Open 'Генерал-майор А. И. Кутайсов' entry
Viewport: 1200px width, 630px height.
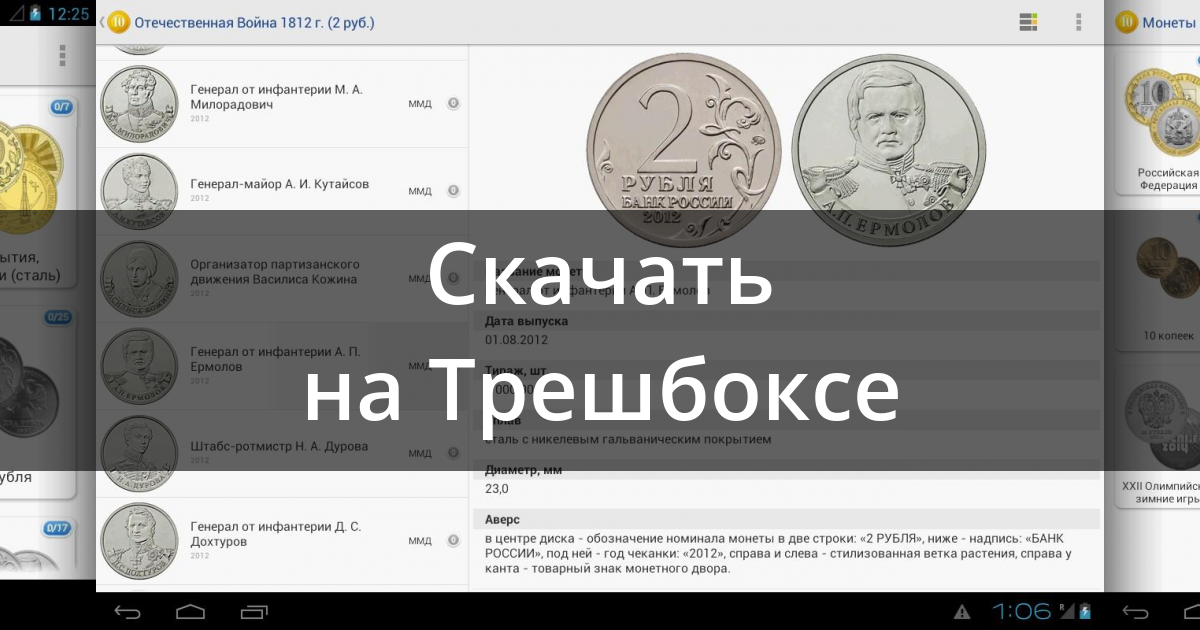[x=282, y=191]
